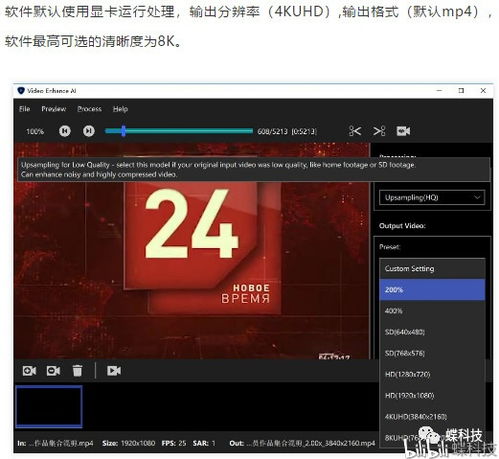The image size is (499, 459).
Task: Select the 200% preset
Action: pos(432,290)
